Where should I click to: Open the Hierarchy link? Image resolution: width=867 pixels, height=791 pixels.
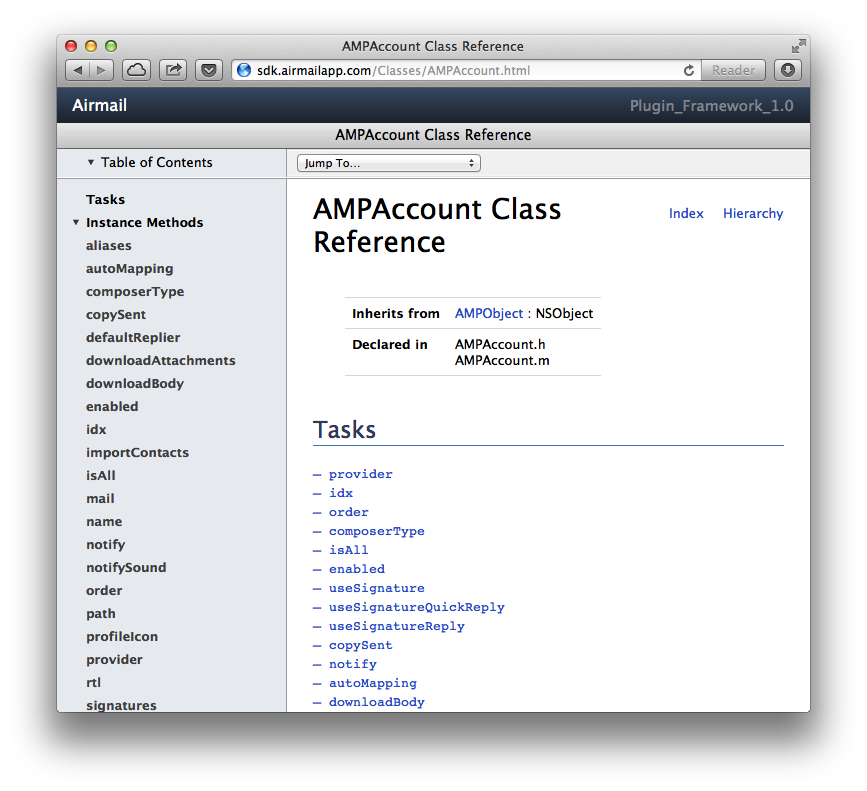click(x=753, y=213)
